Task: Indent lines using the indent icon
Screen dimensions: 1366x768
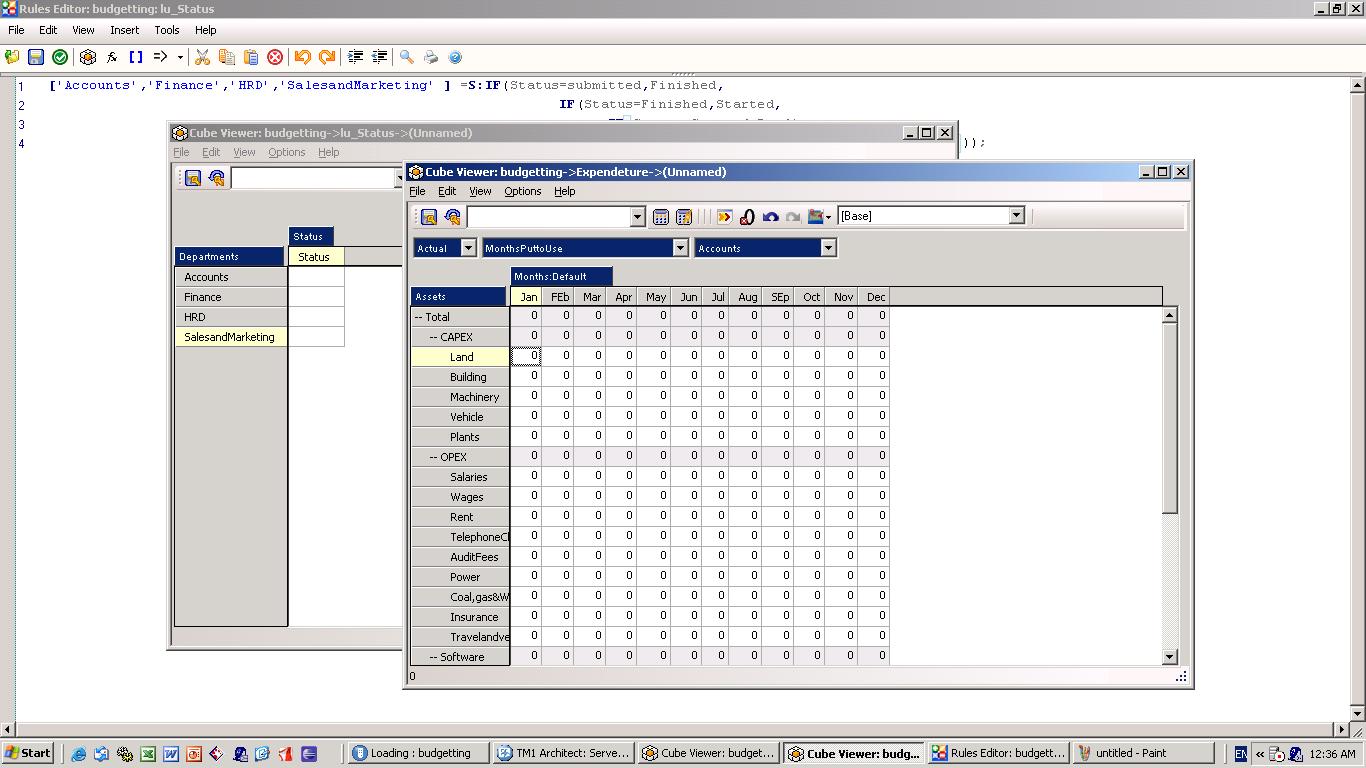Action: point(355,57)
